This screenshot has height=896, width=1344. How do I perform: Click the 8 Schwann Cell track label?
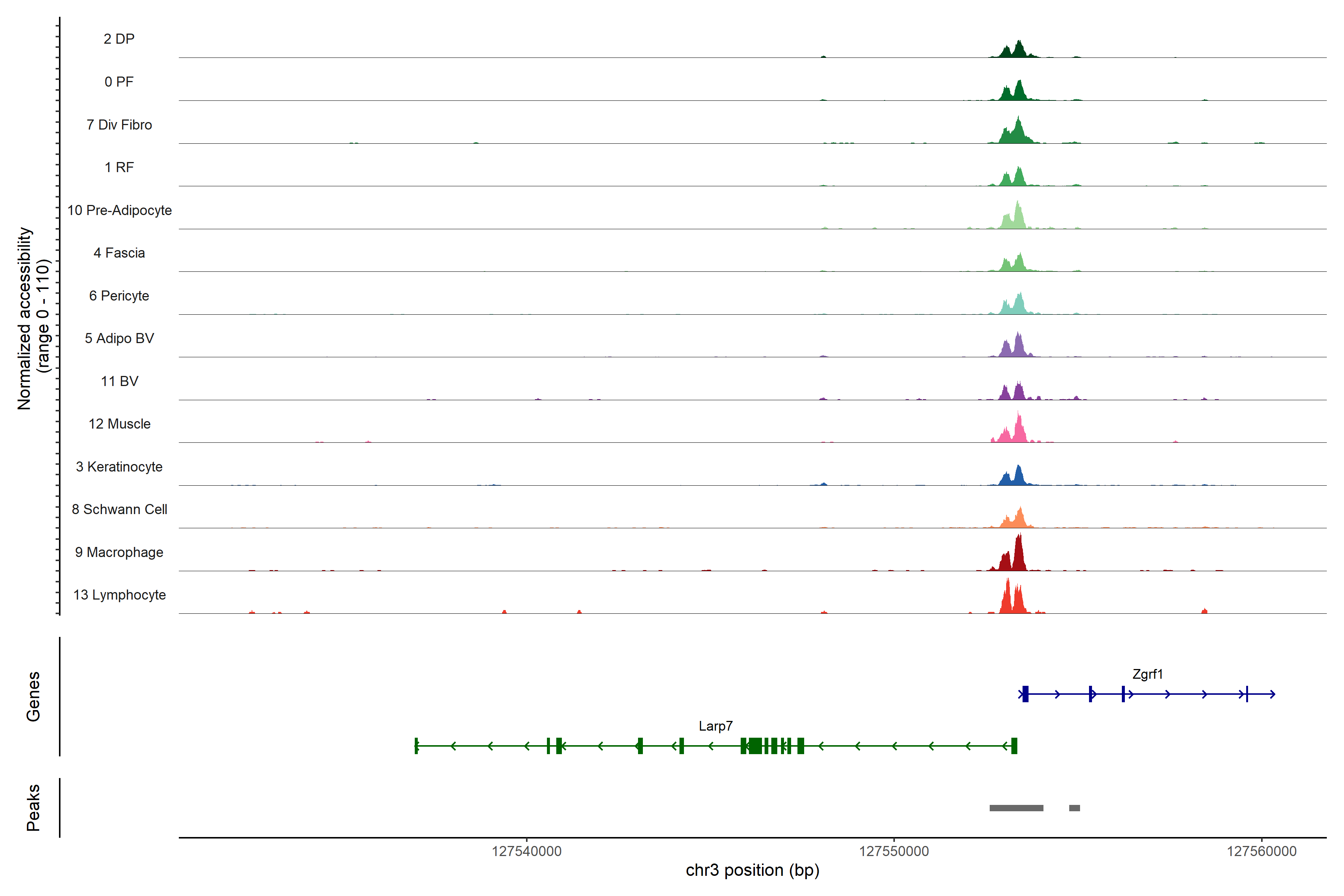tap(119, 509)
